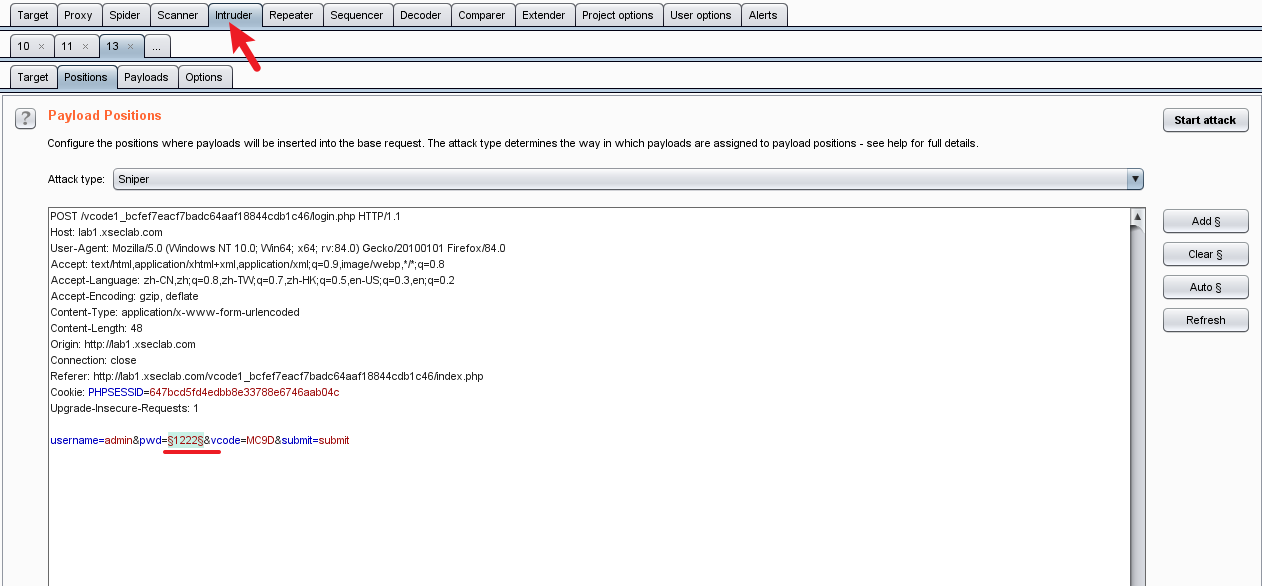The image size is (1262, 586).
Task: Click the Connection: close line
Action: coord(93,360)
